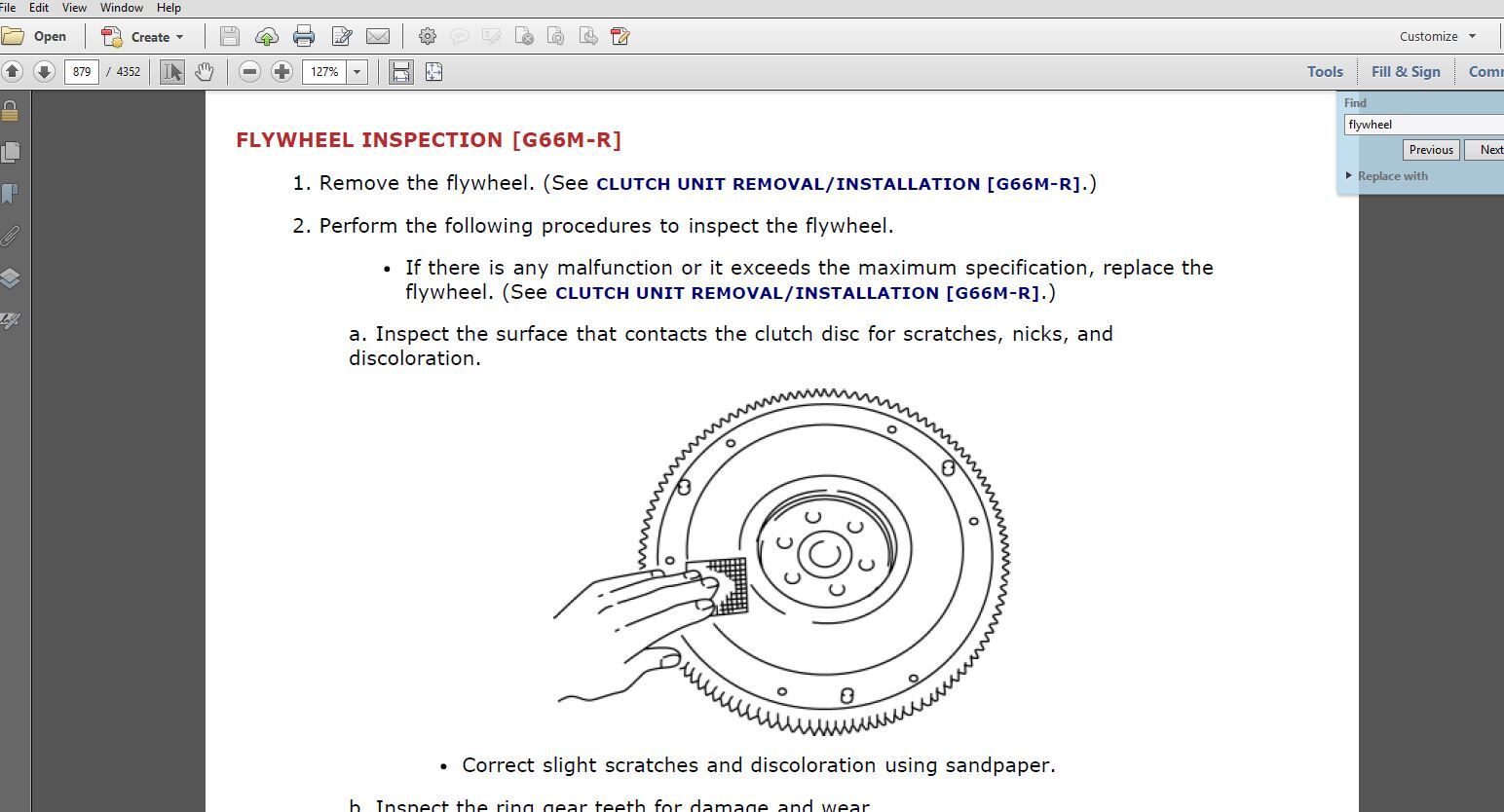Go to next page arrow
Image resolution: width=1504 pixels, height=812 pixels.
(x=44, y=72)
